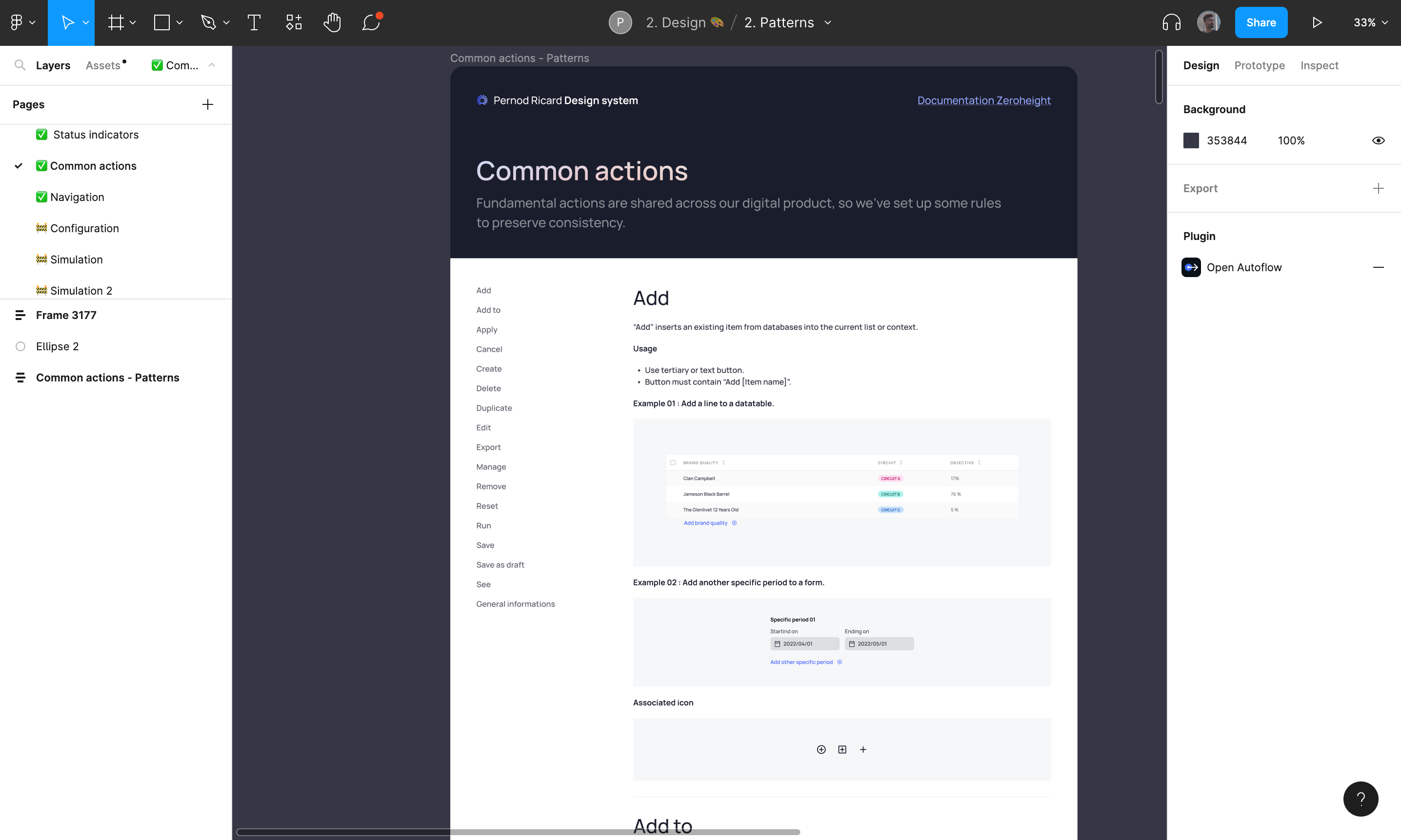The height and width of the screenshot is (840, 1401).
Task: Open the Comment tool
Action: click(371, 22)
